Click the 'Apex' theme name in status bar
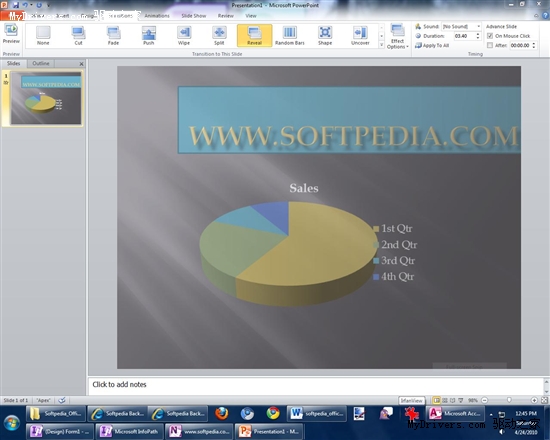 point(43,400)
